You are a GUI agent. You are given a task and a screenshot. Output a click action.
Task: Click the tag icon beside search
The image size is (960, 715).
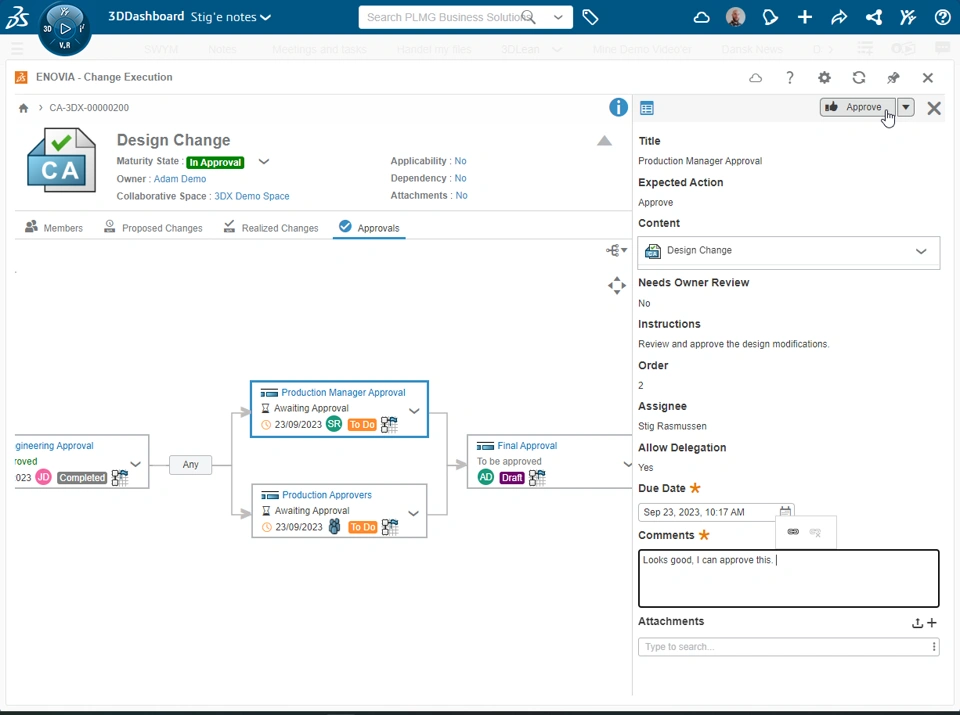coord(590,17)
